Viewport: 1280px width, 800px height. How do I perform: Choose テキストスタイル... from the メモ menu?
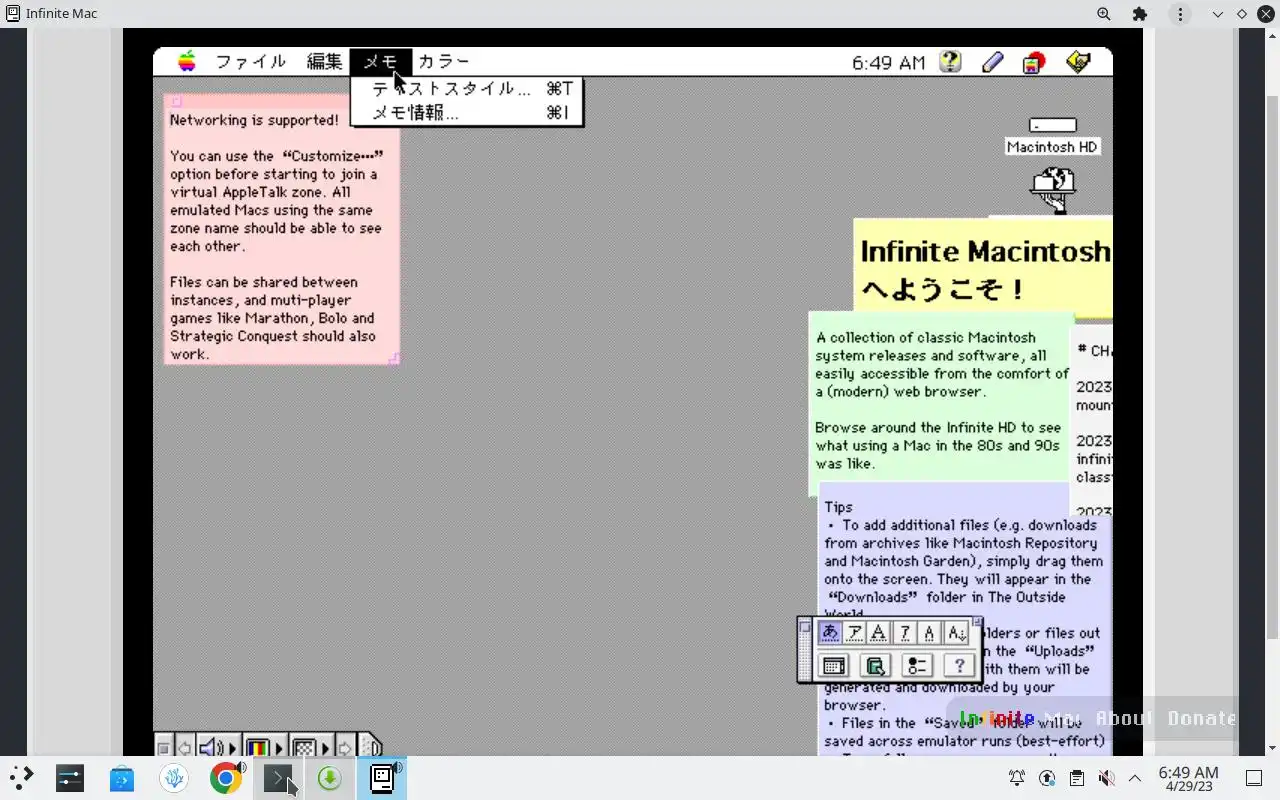[x=466, y=88]
